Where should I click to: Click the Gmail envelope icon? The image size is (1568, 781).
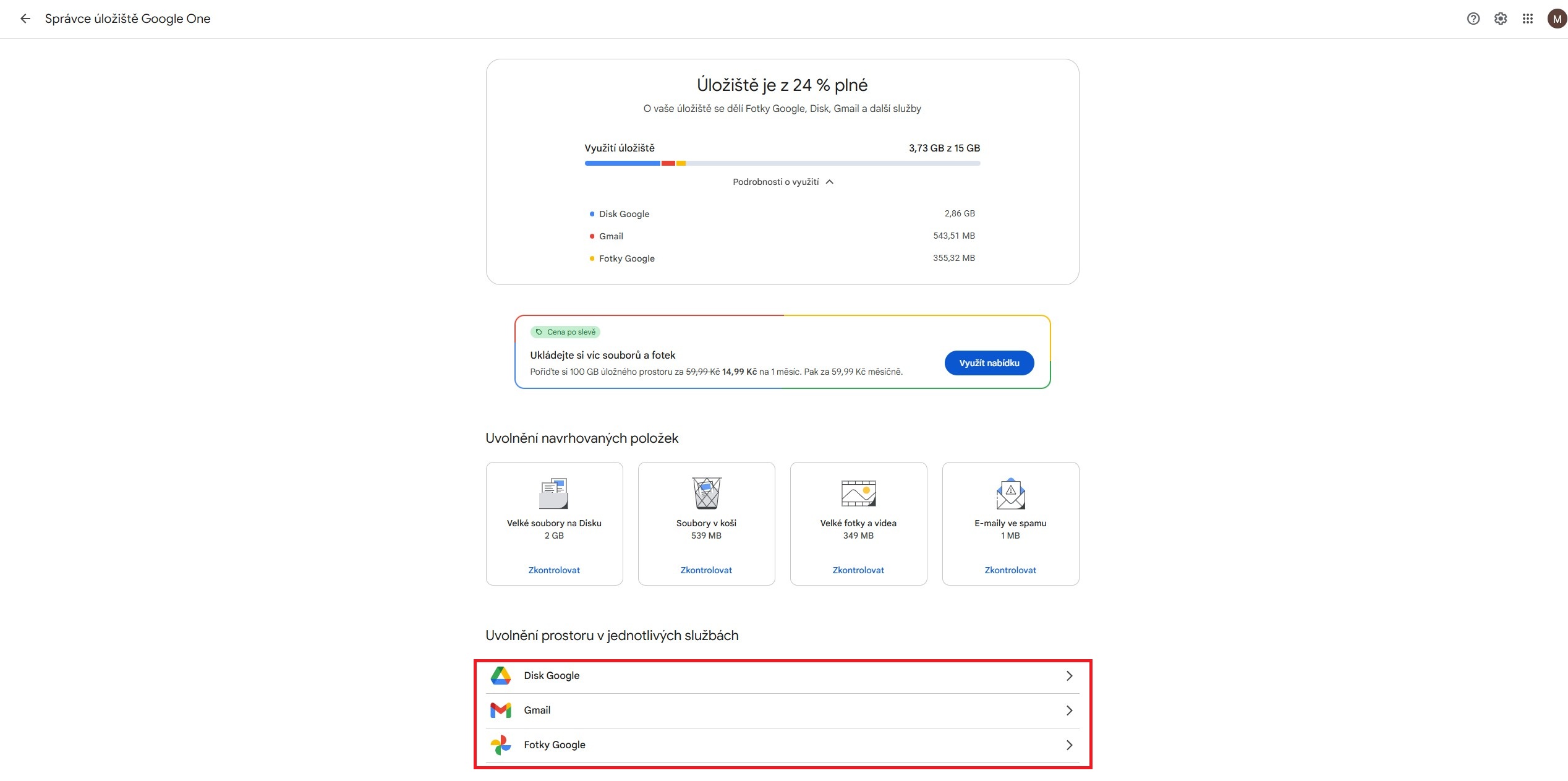click(501, 710)
